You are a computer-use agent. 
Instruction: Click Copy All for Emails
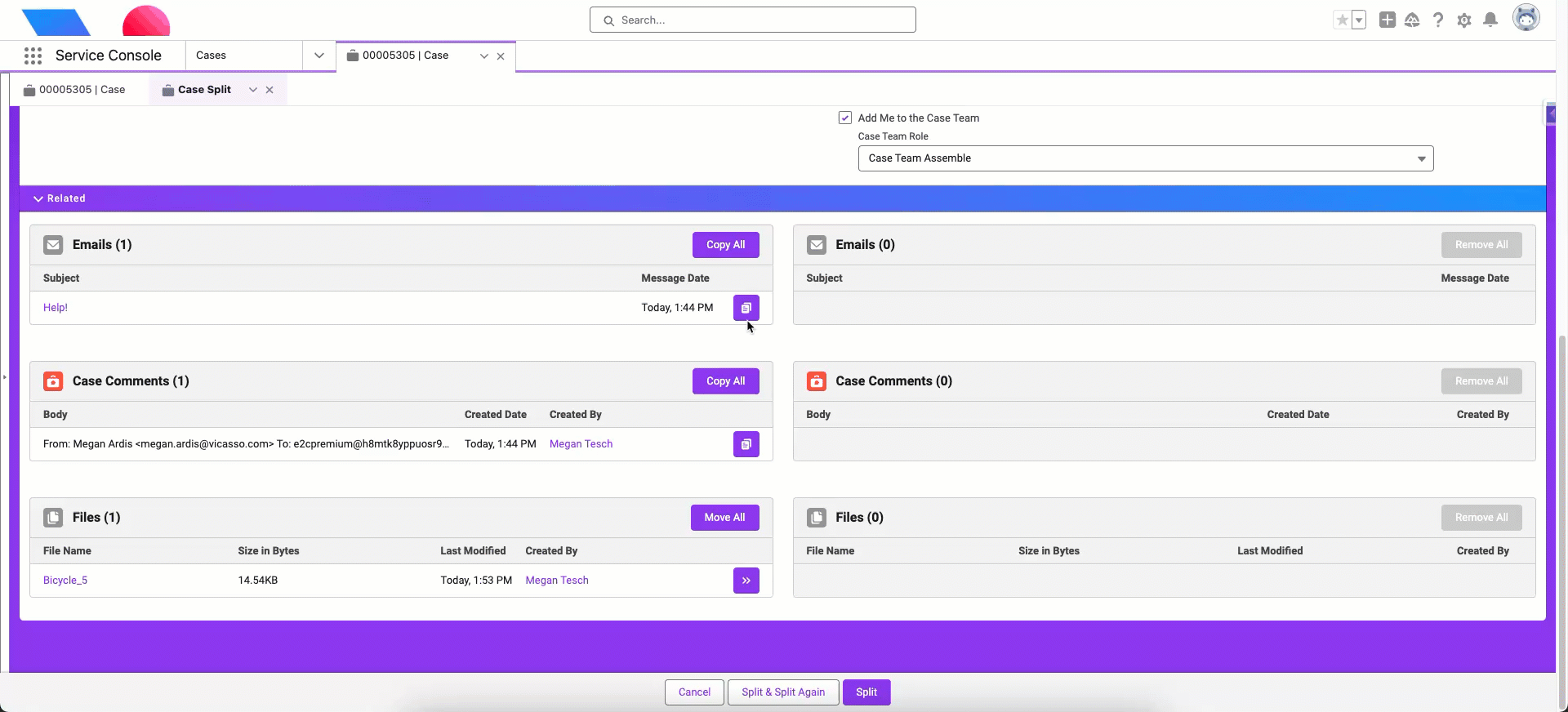[x=726, y=245]
